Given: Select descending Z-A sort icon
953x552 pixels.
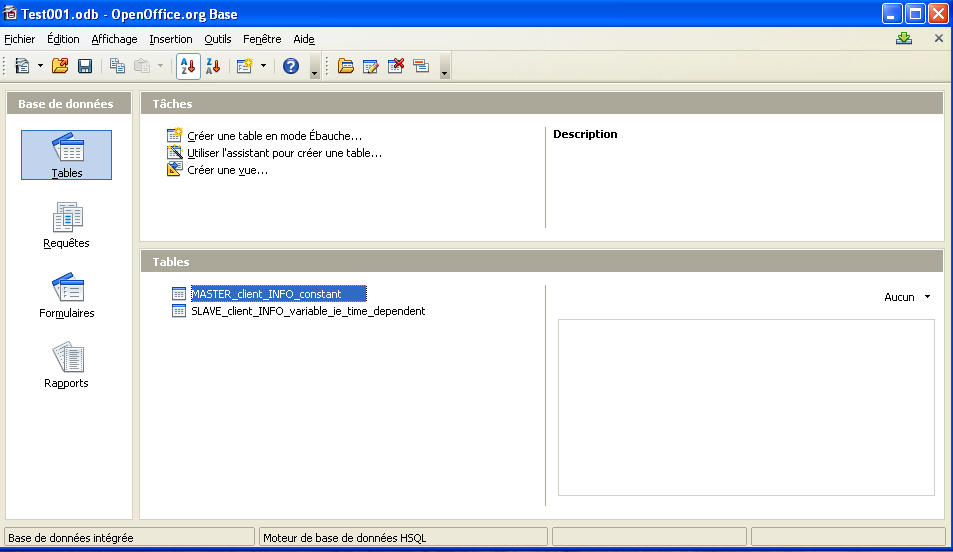Looking at the screenshot, I should pos(212,66).
